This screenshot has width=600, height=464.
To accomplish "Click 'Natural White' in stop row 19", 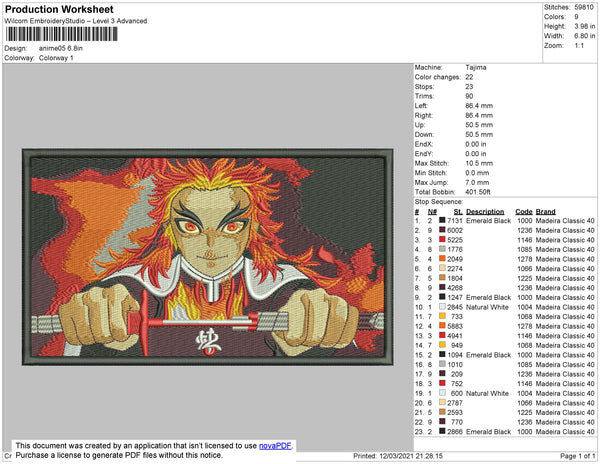I will 488,393.
